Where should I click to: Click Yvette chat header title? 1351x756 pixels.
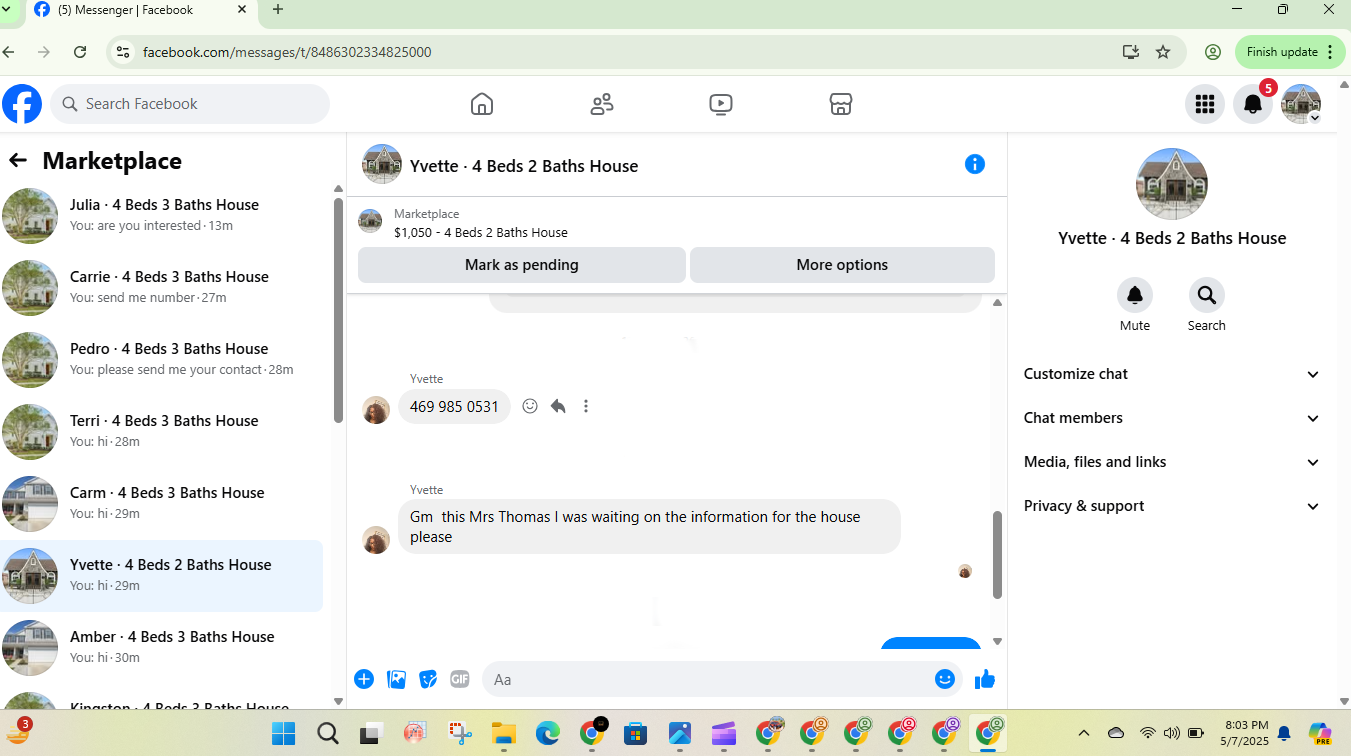(524, 166)
